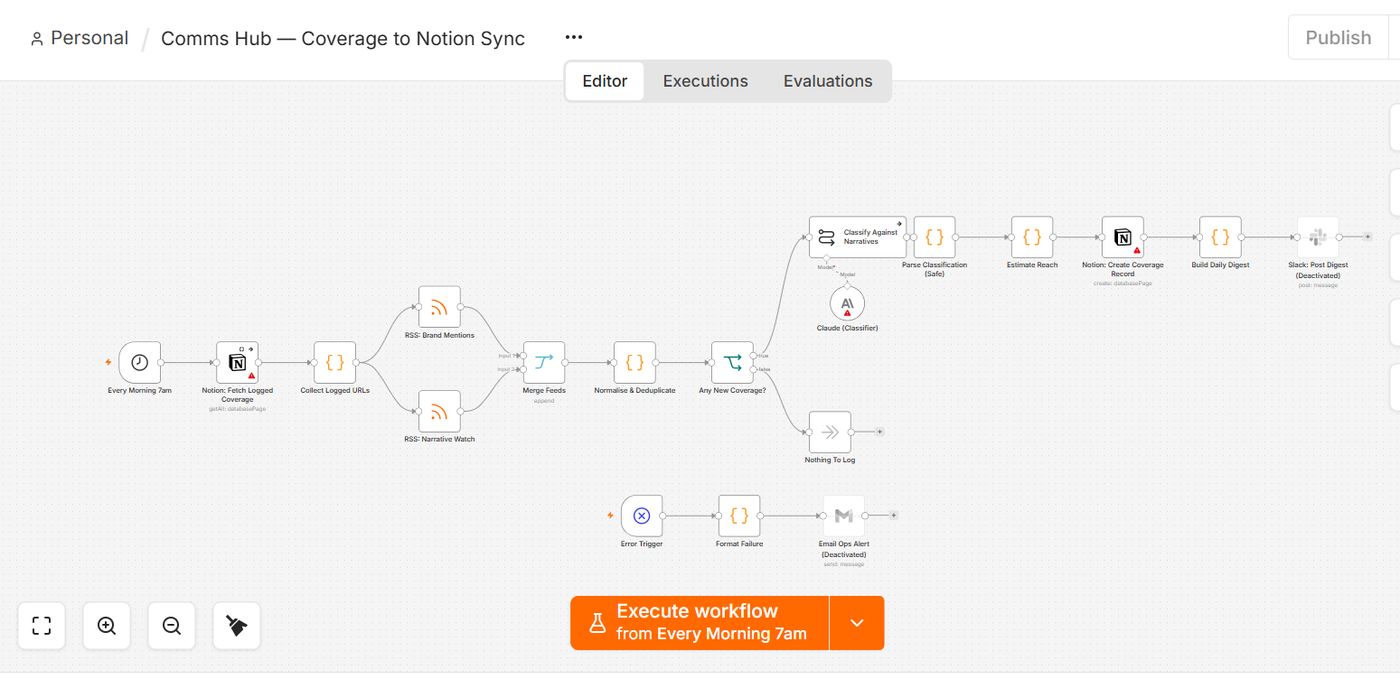Zoom out of the workflow canvas

[x=171, y=626]
